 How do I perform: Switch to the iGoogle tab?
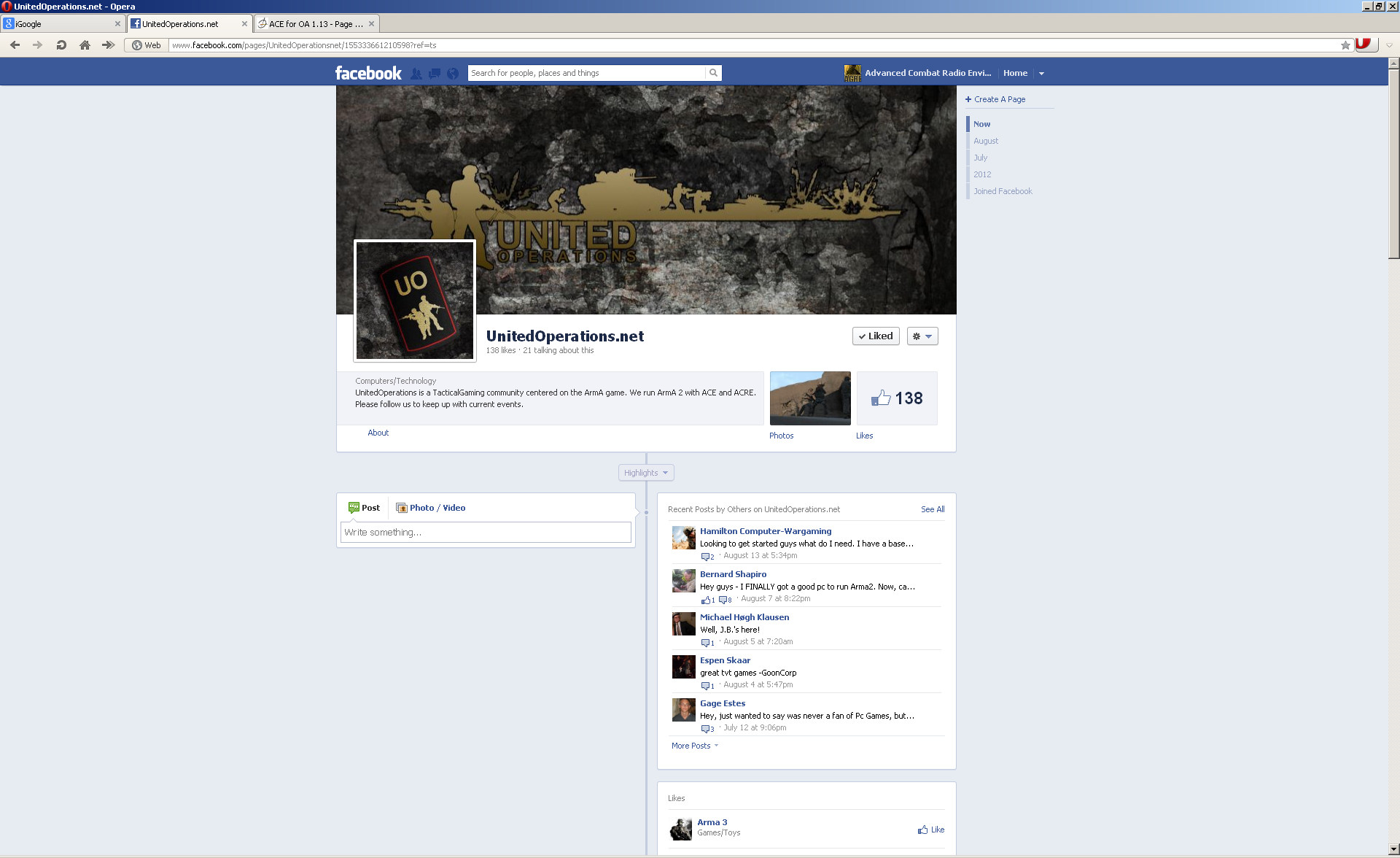63,24
